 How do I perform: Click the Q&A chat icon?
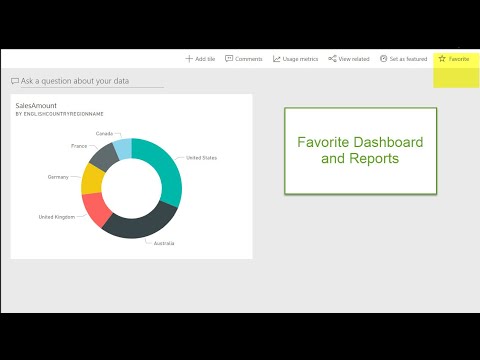pyautogui.click(x=15, y=81)
